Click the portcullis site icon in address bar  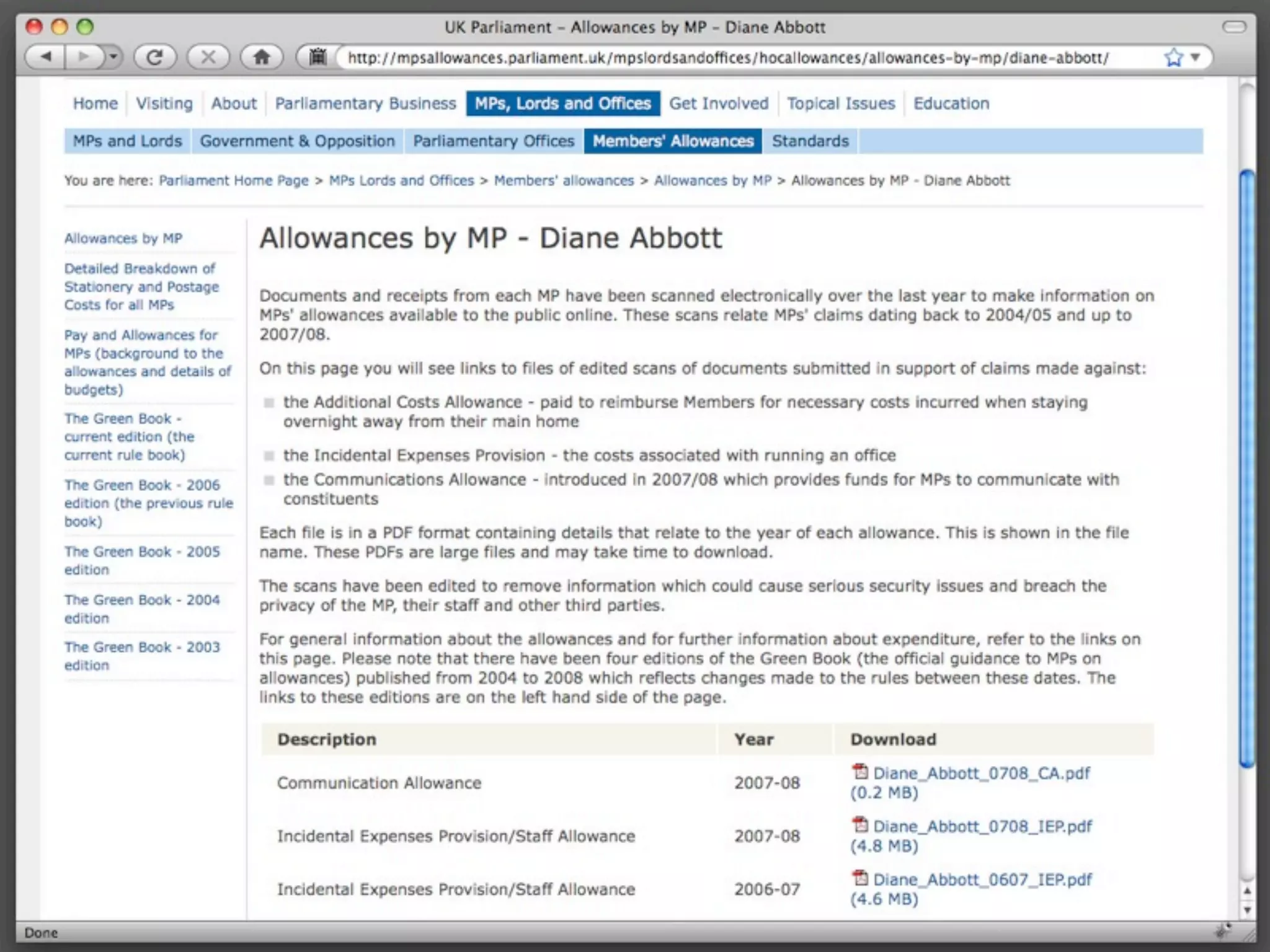click(317, 57)
